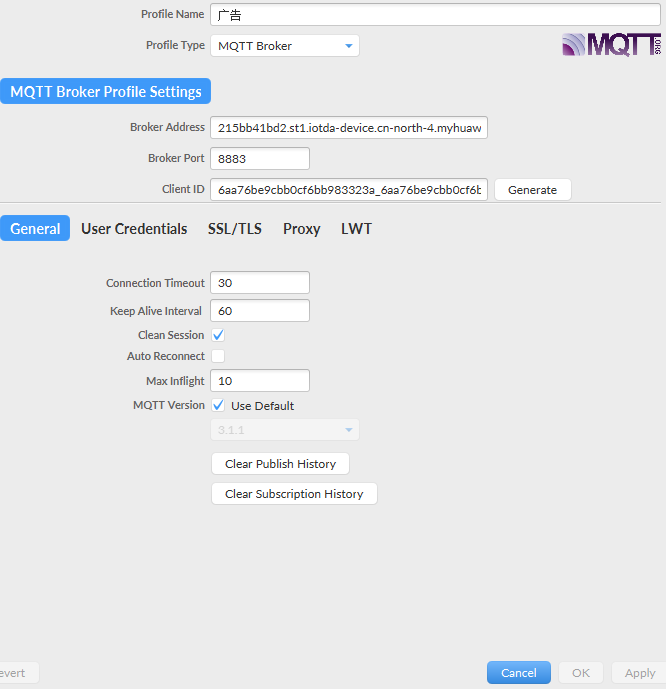This screenshot has width=666, height=689.
Task: Click the Profile Type label
Action: click(x=175, y=45)
